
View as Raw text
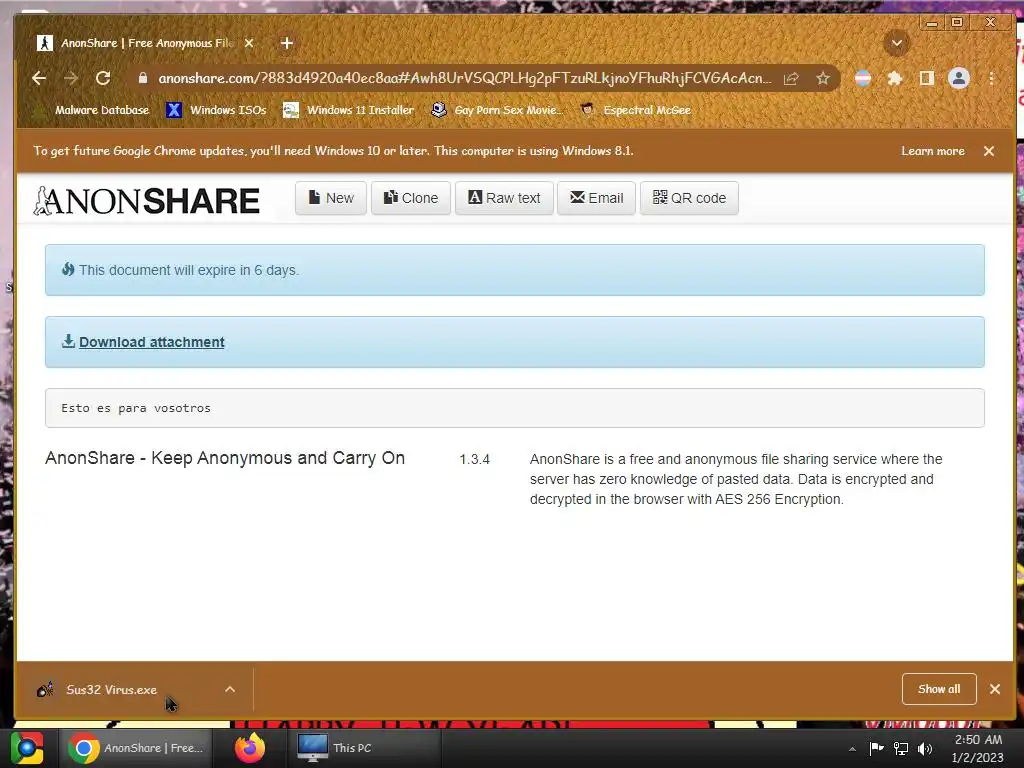click(x=504, y=198)
